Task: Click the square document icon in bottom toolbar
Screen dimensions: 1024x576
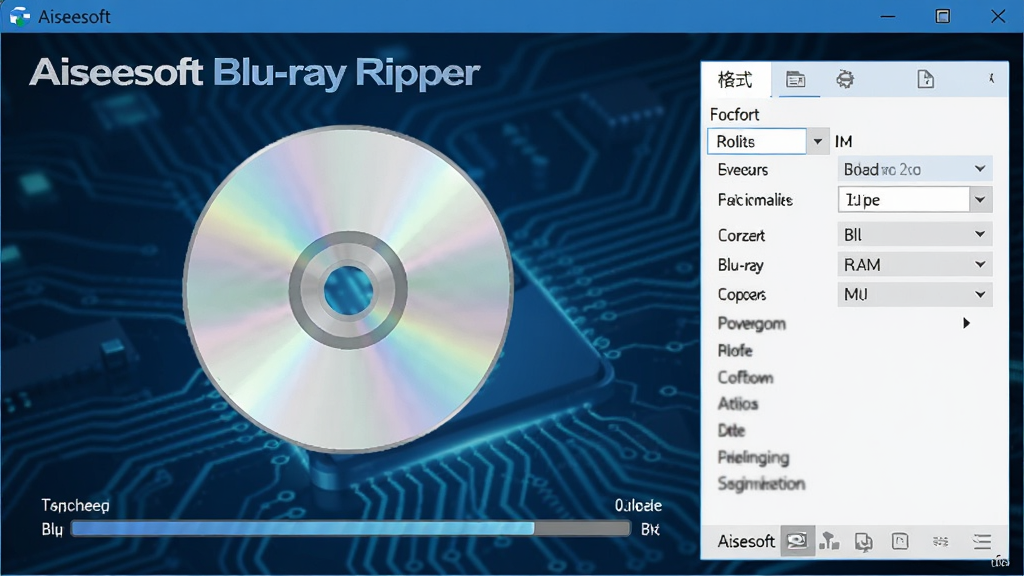Action: (x=900, y=541)
